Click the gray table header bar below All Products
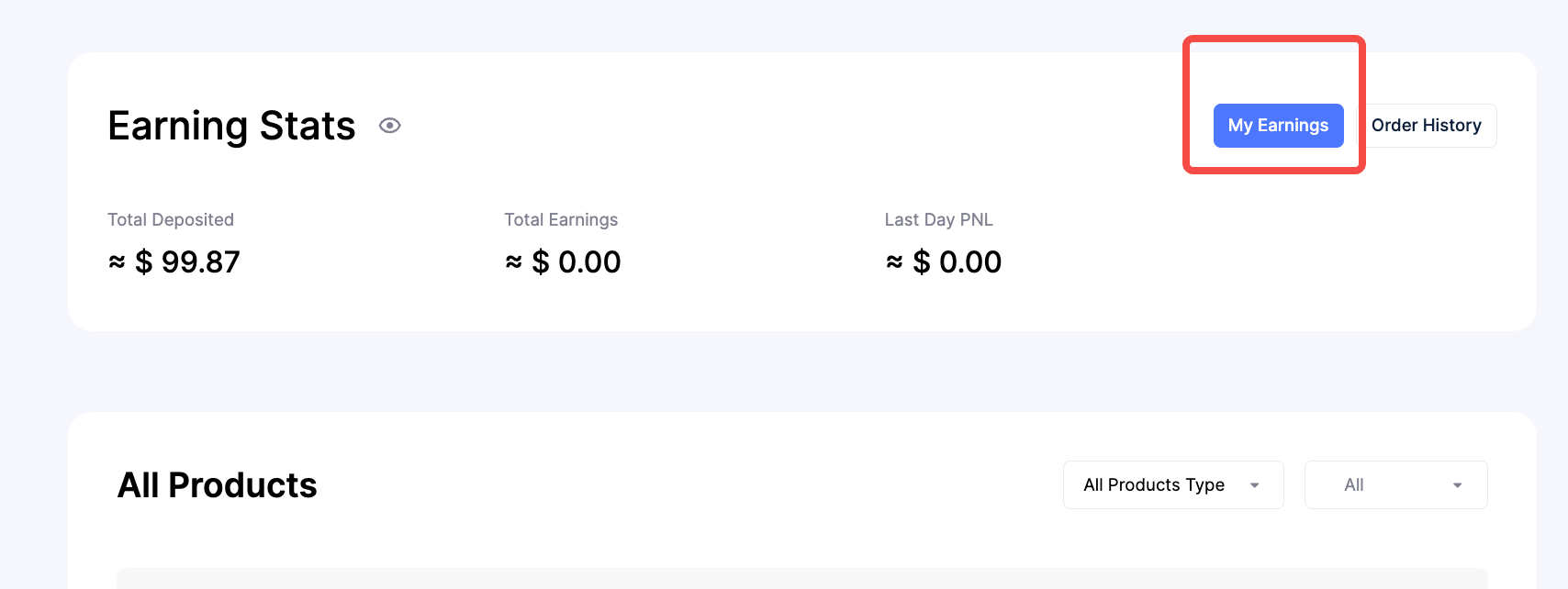The image size is (1568, 589). pos(801,579)
